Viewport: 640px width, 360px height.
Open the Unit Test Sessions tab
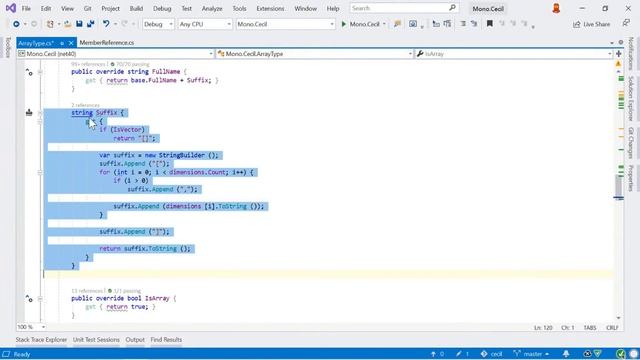96,340
